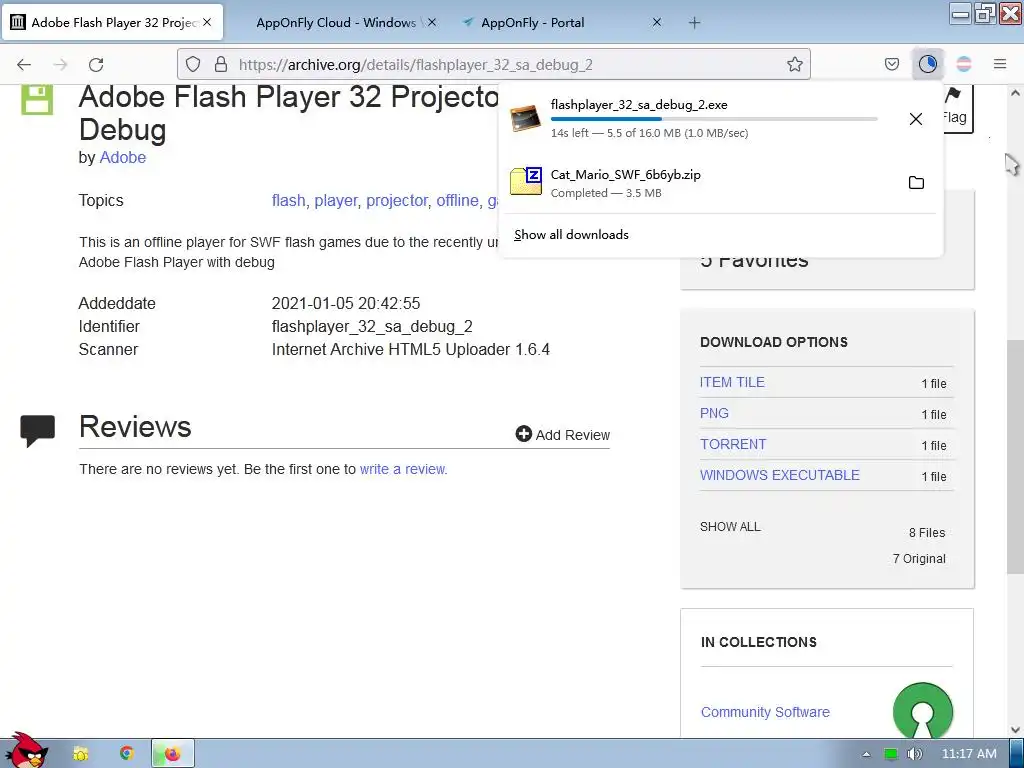The width and height of the screenshot is (1024, 768).
Task: Open tracking protection shield icon
Action: pos(193,64)
